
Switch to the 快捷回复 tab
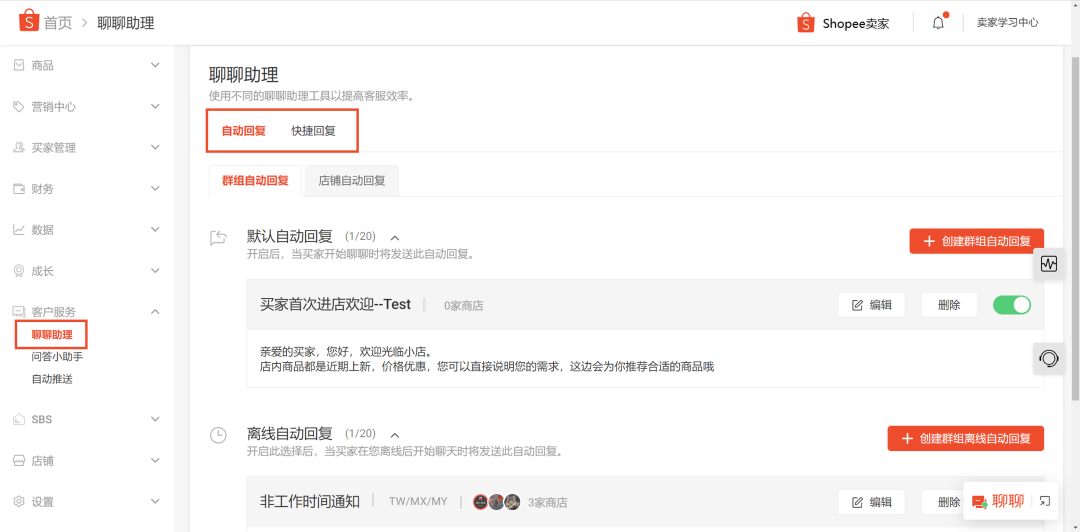(x=313, y=131)
